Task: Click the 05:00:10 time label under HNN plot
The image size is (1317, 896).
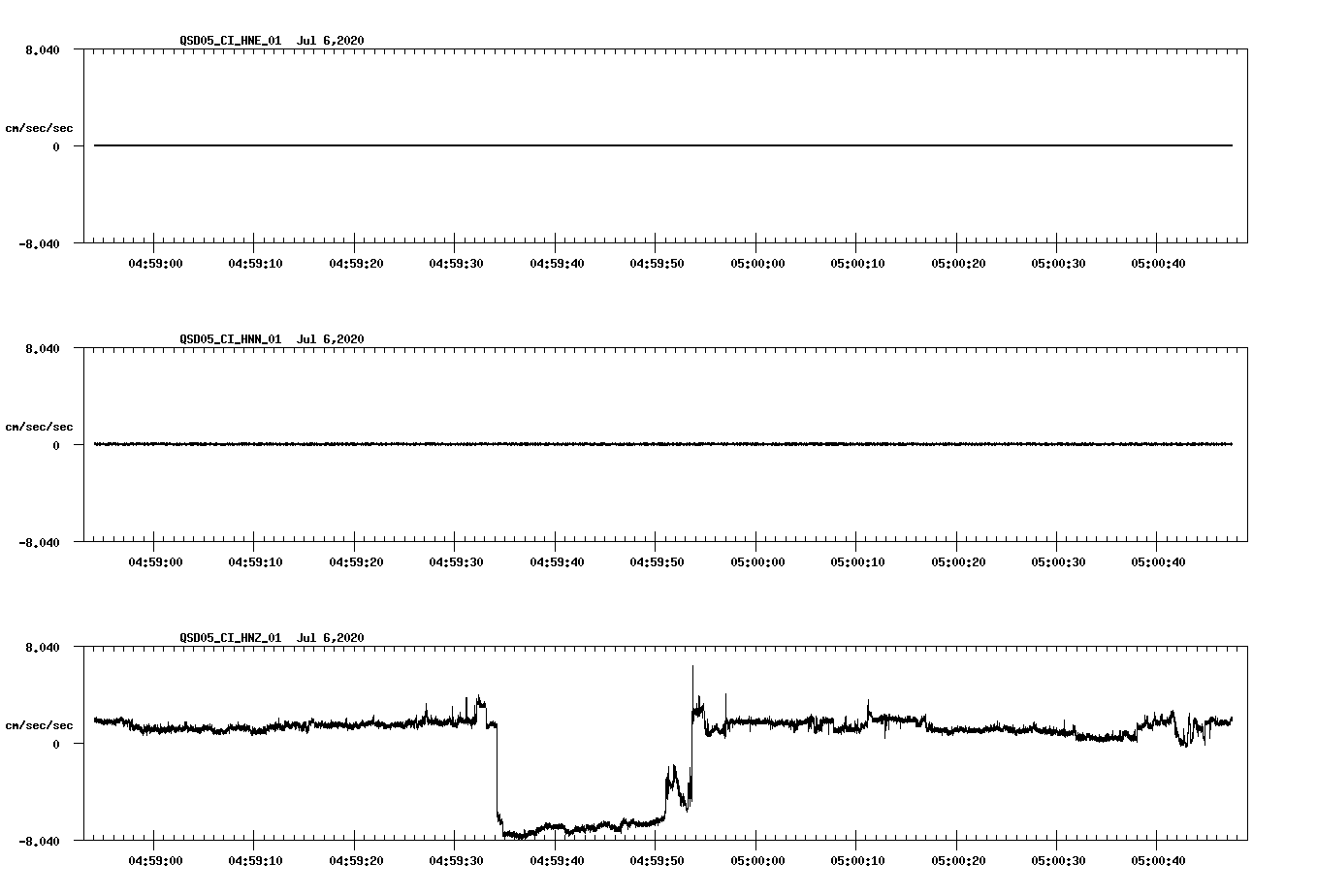Action: tap(858, 562)
